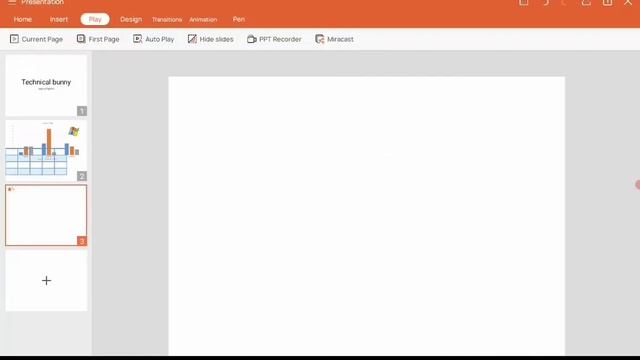The height and width of the screenshot is (360, 640).
Task: Switch to the Home tab
Action: [x=22, y=19]
